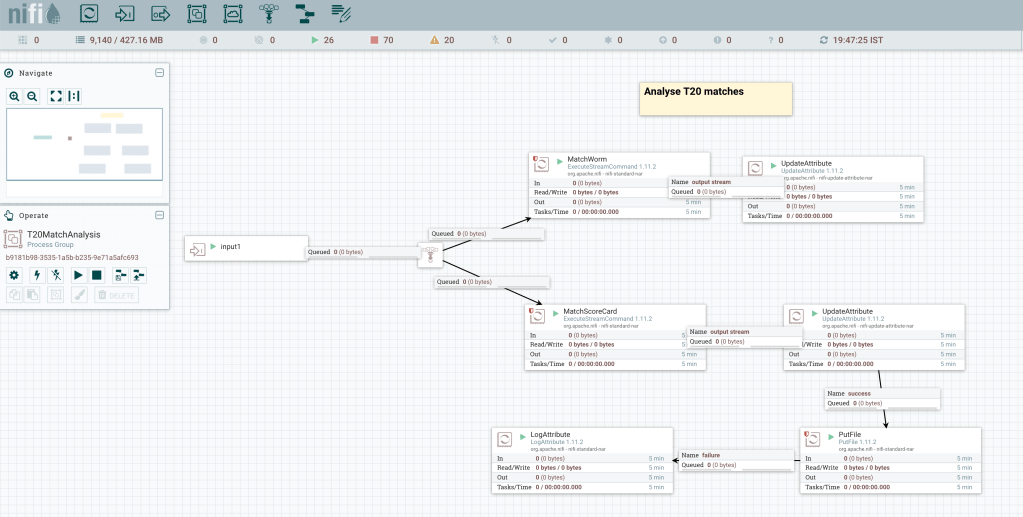
Task: Click the zoom out button in Navigate
Action: click(32, 96)
